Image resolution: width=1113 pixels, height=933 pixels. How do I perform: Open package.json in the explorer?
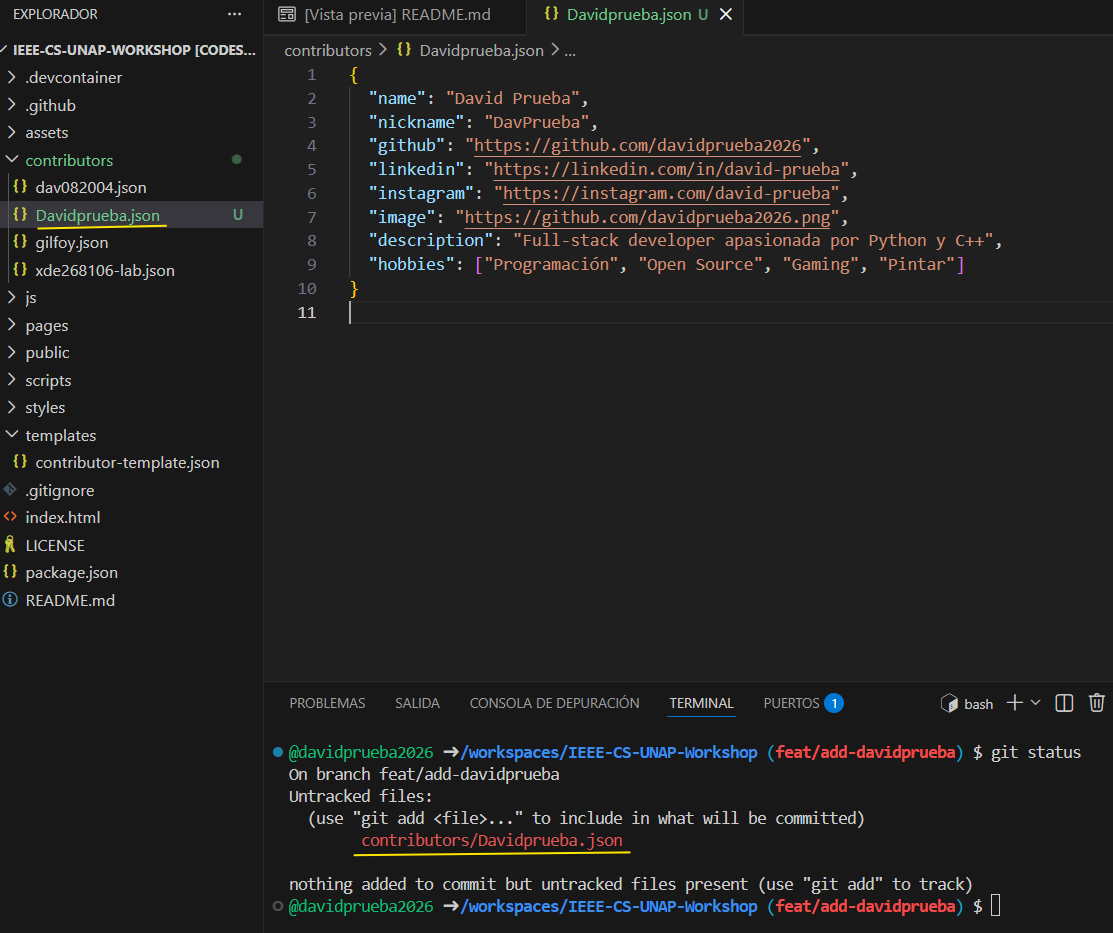point(72,573)
